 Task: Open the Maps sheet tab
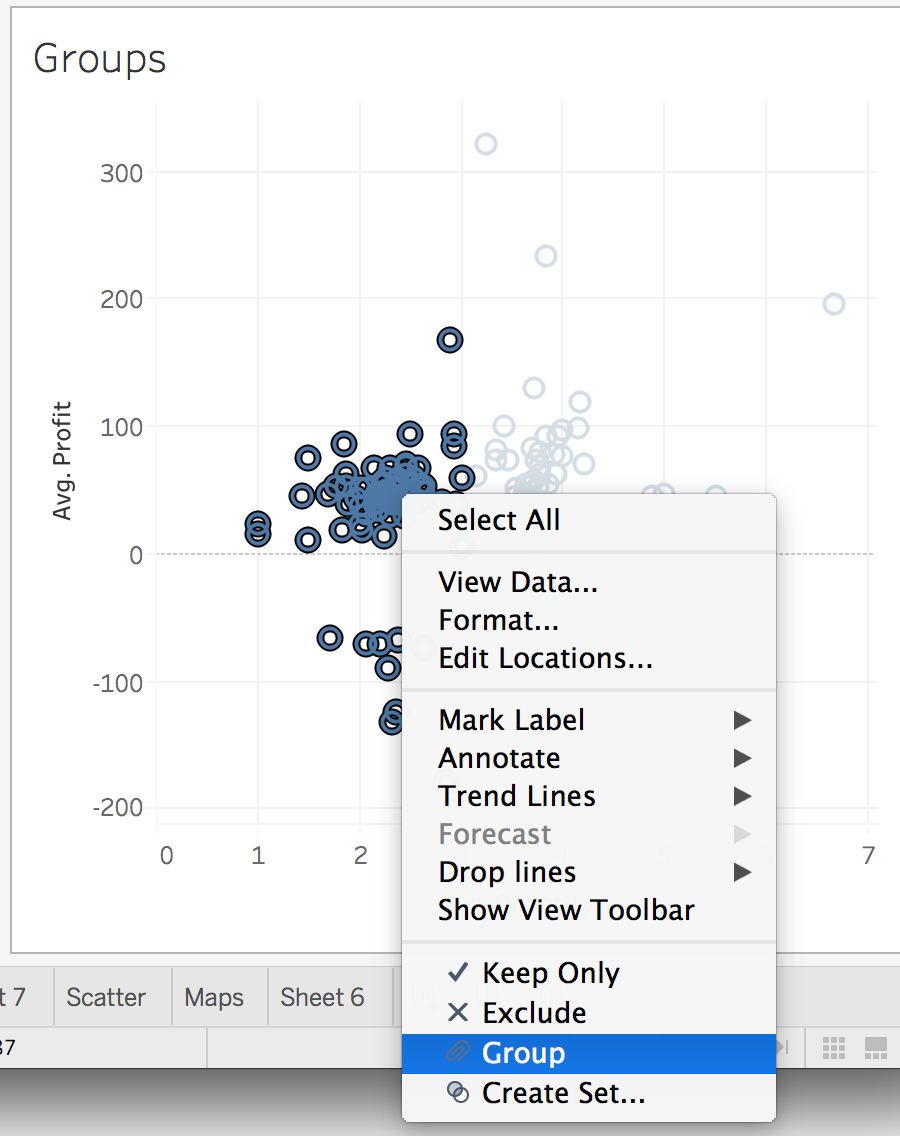(x=214, y=997)
